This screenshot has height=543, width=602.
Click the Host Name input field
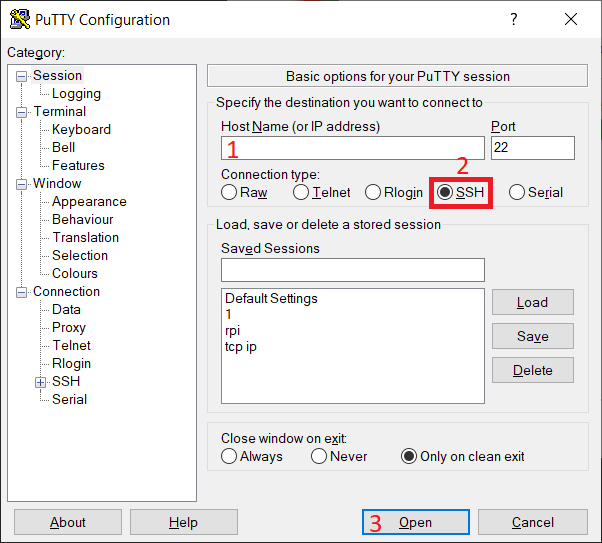tap(352, 148)
